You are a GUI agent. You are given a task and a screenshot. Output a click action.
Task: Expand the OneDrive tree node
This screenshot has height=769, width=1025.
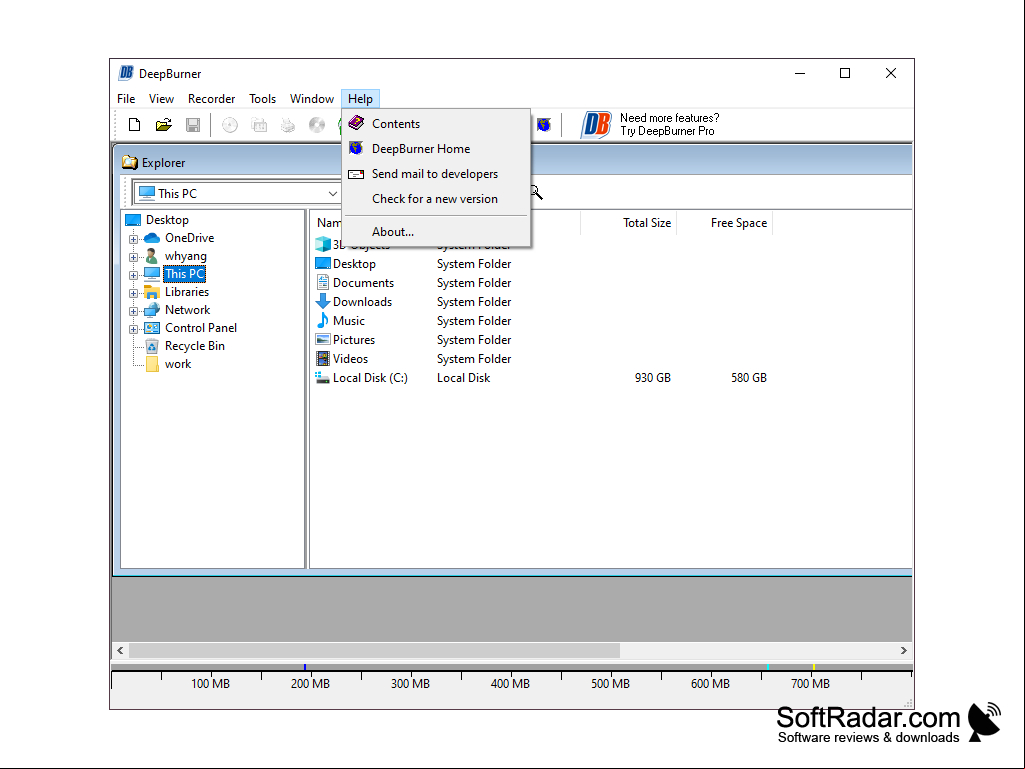coord(133,239)
